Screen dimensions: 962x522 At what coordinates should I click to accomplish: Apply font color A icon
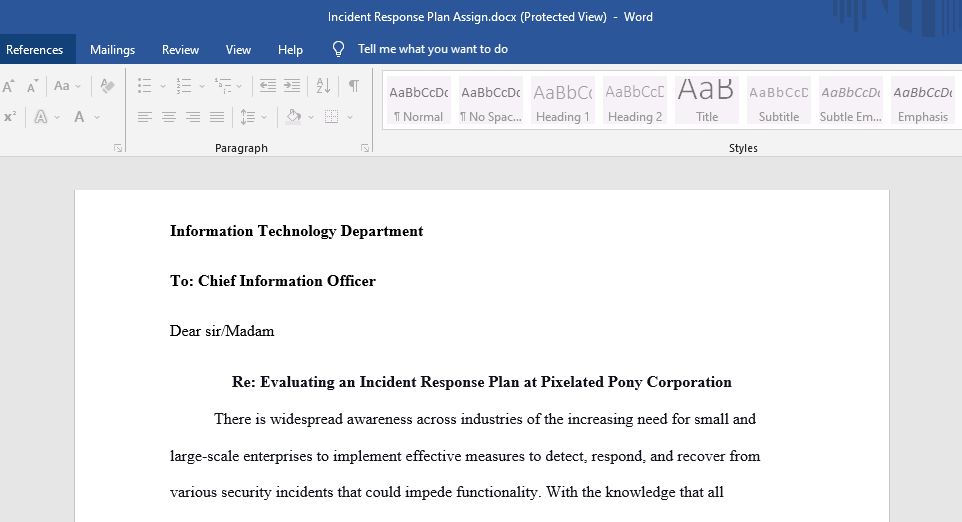79,117
